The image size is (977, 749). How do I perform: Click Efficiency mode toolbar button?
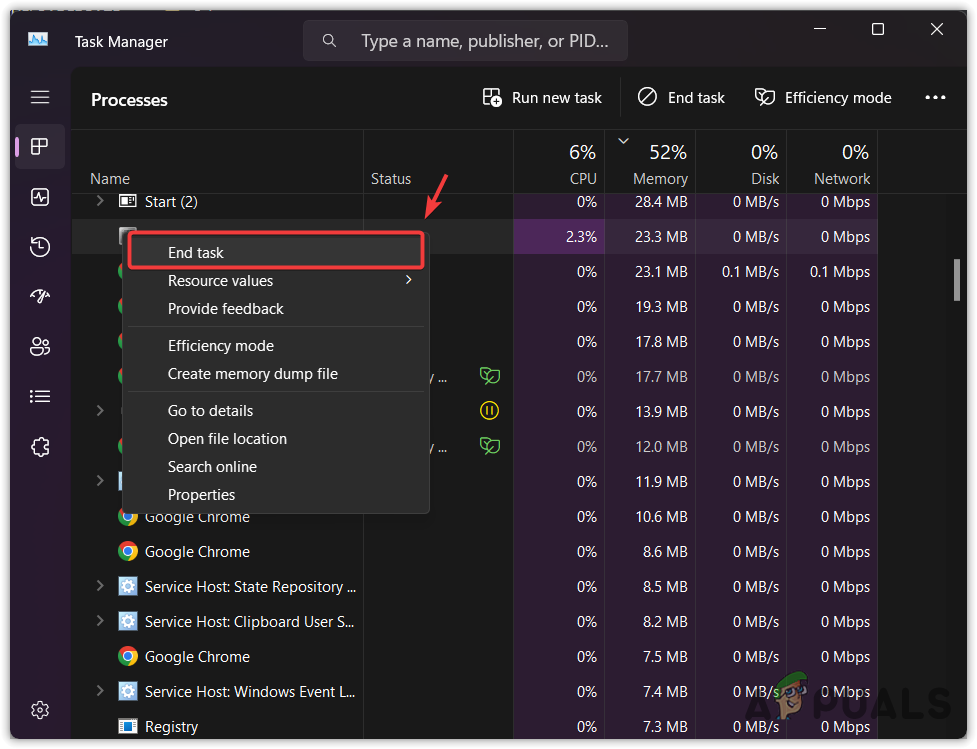tap(823, 98)
